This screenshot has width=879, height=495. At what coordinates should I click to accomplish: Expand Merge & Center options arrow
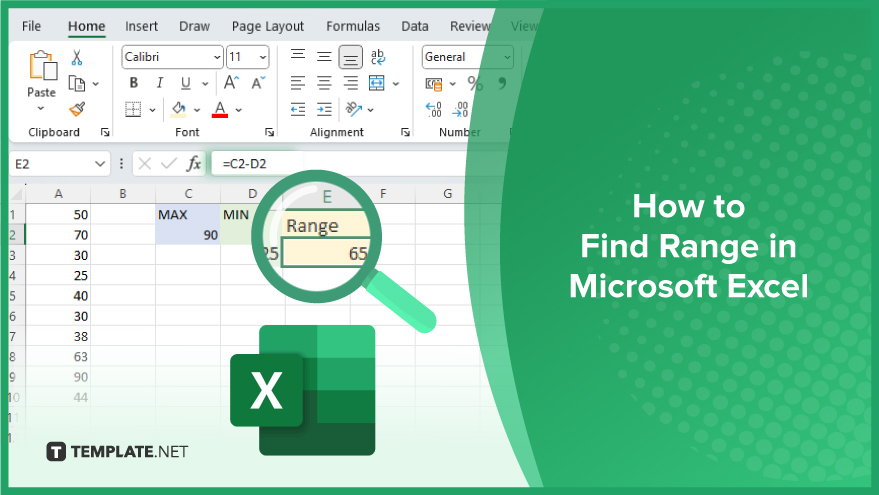[x=396, y=84]
